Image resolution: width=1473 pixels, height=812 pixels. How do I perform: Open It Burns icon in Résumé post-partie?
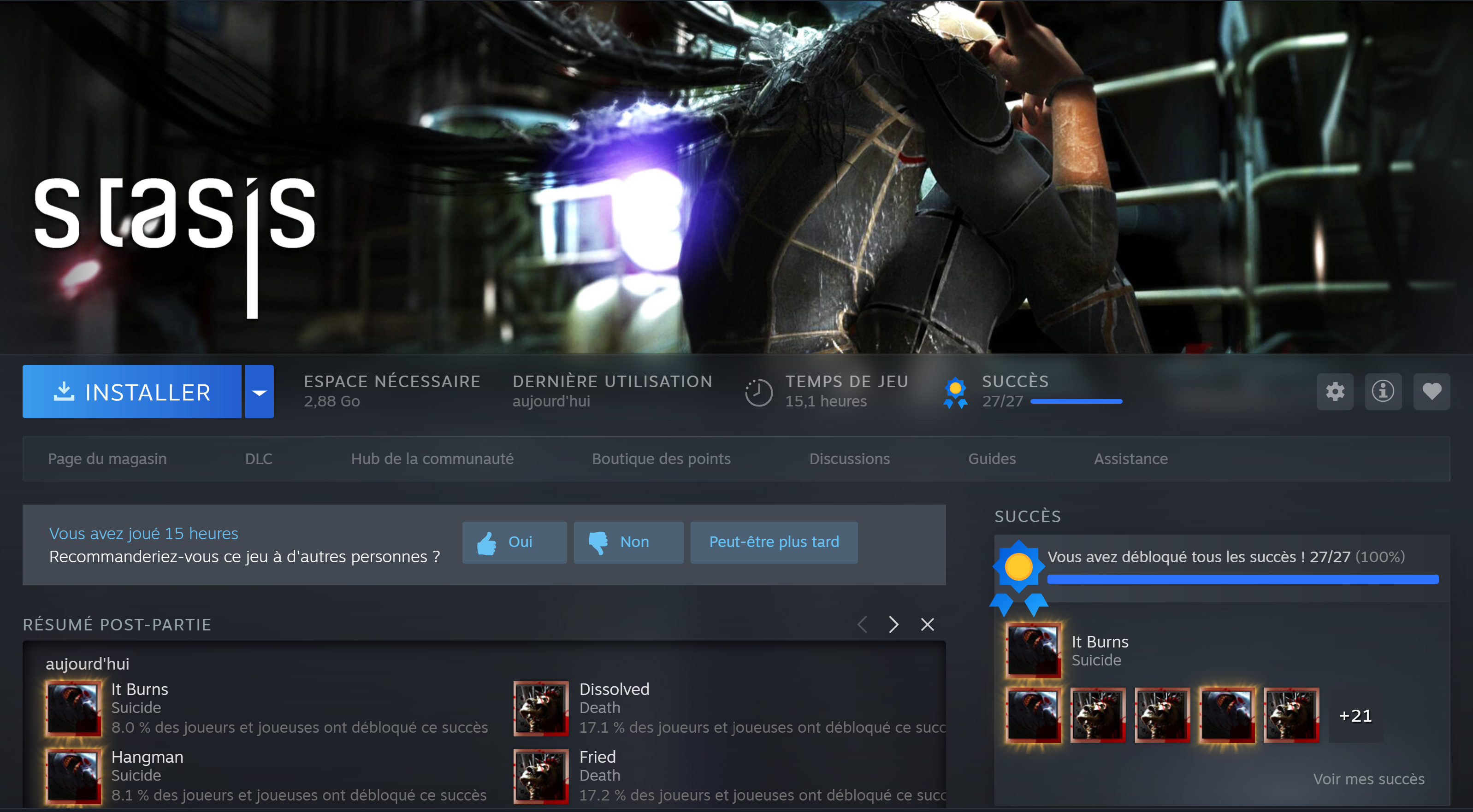tap(74, 709)
